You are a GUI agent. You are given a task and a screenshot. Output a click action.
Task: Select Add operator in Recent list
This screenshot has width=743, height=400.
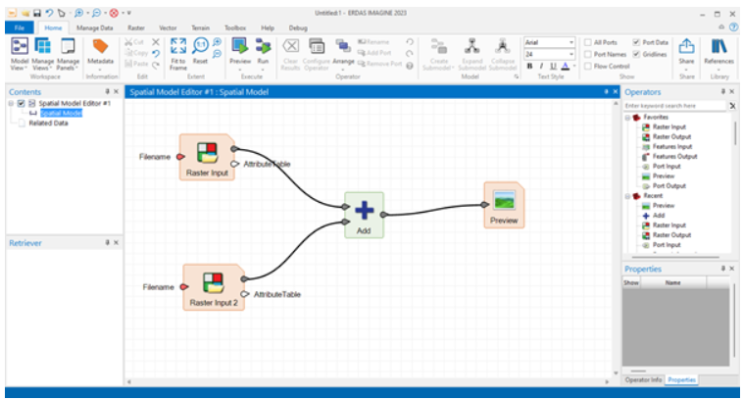pyautogui.click(x=659, y=215)
